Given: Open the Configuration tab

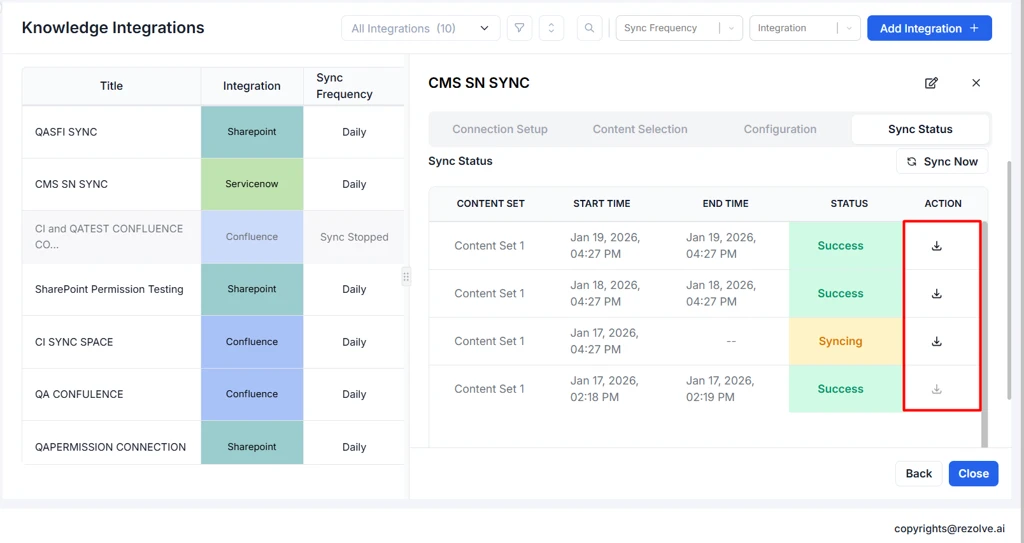Looking at the screenshot, I should click(x=780, y=129).
